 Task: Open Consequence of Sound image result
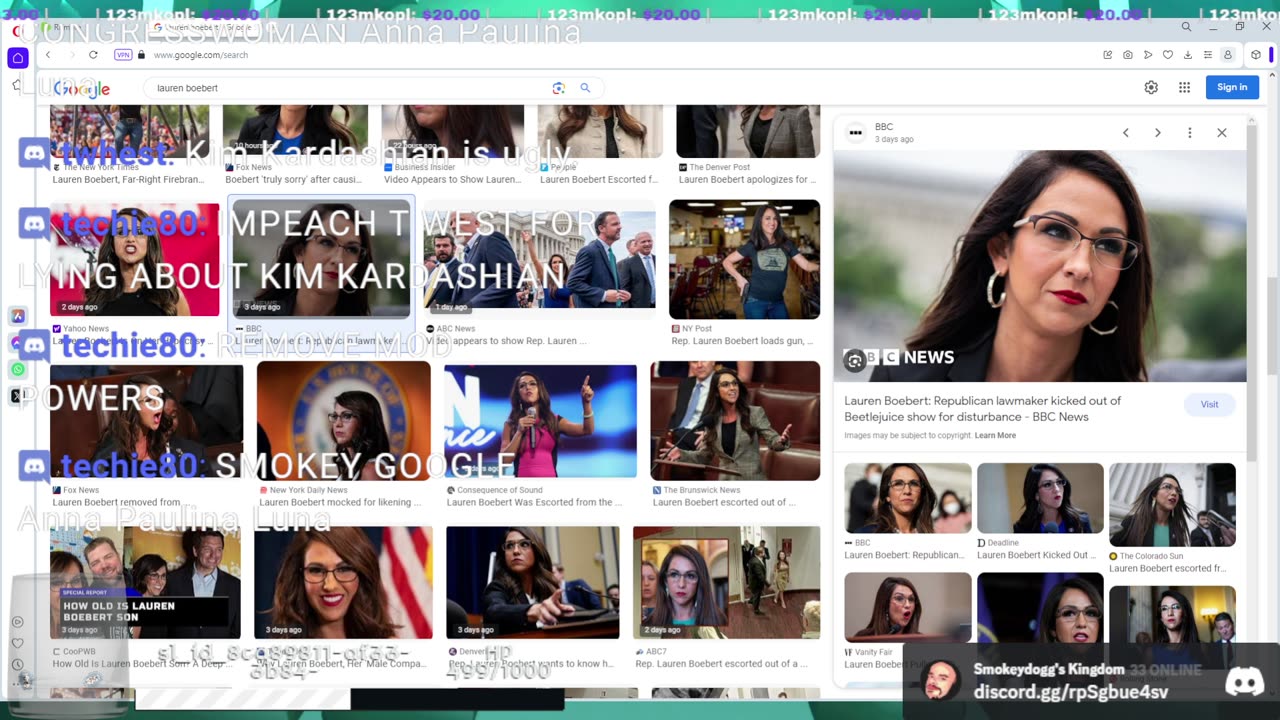(x=540, y=420)
